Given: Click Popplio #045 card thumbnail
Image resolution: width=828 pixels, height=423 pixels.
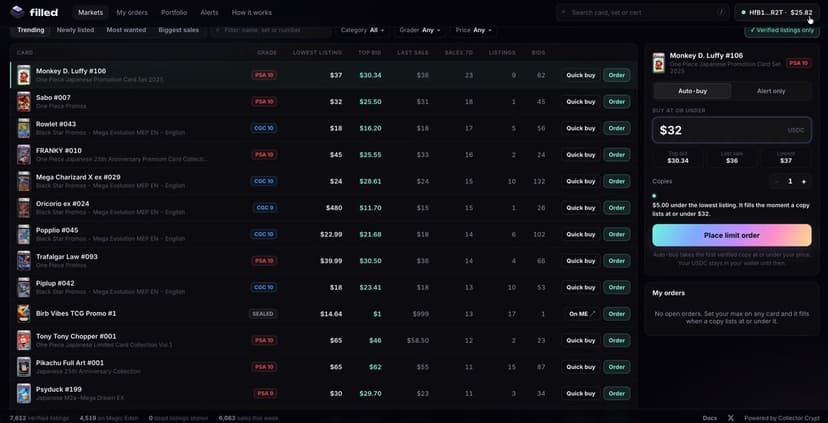Looking at the screenshot, I should (x=24, y=234).
